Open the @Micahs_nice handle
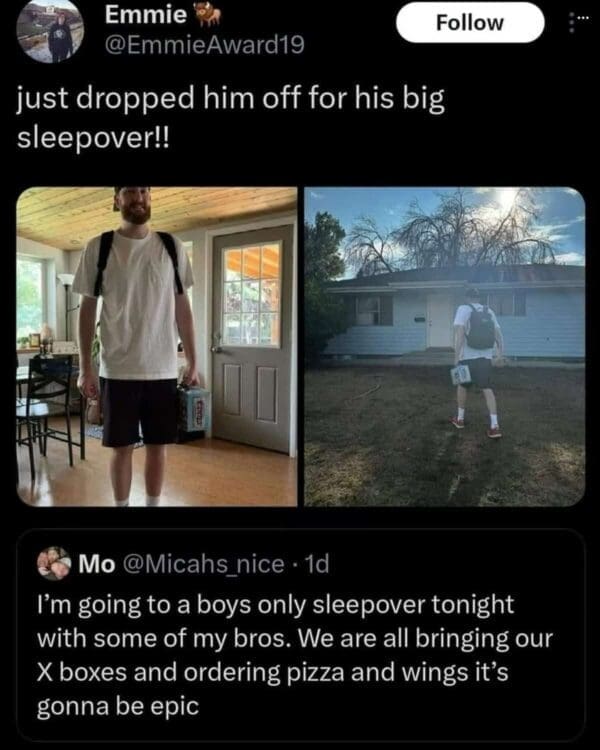This screenshot has height=750, width=600. coord(204,564)
